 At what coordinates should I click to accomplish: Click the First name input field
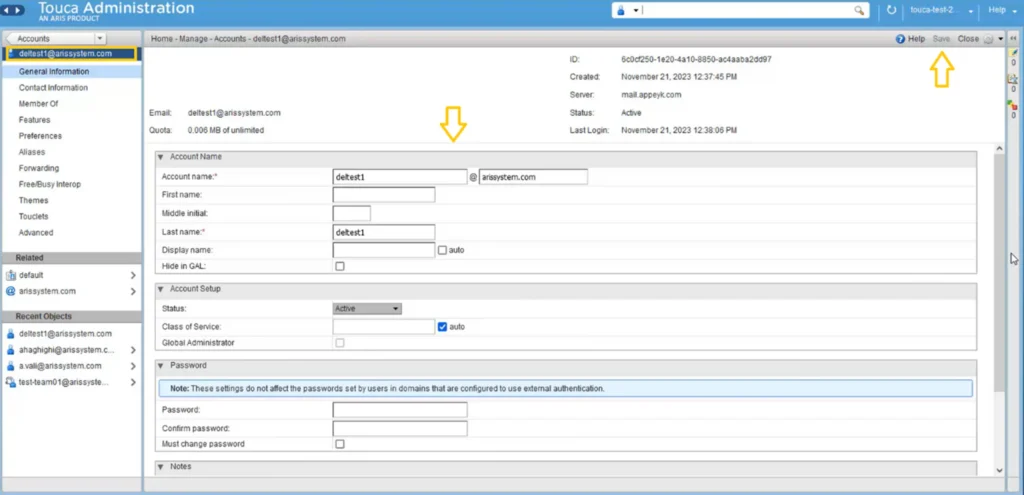[384, 195]
